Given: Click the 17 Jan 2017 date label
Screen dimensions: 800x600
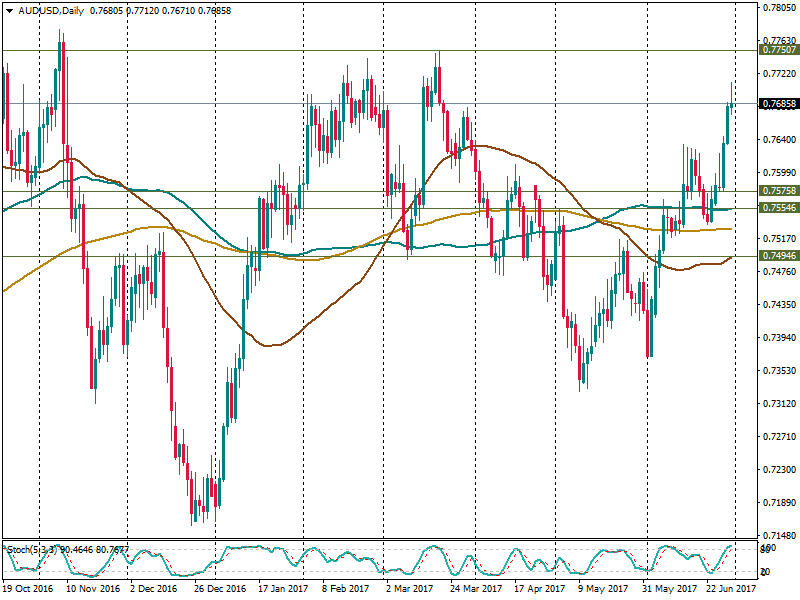Looking at the screenshot, I should [281, 590].
